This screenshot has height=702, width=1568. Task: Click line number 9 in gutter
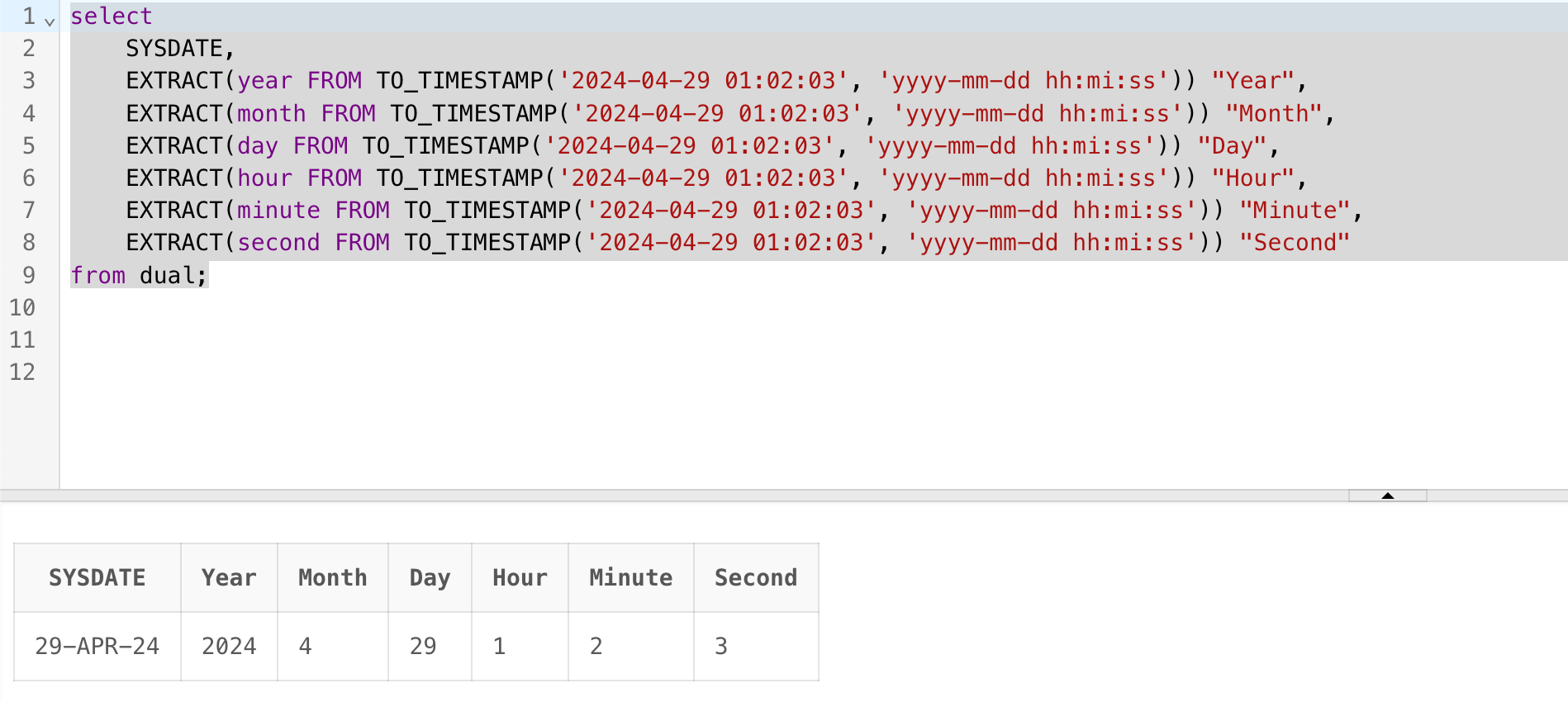28,275
